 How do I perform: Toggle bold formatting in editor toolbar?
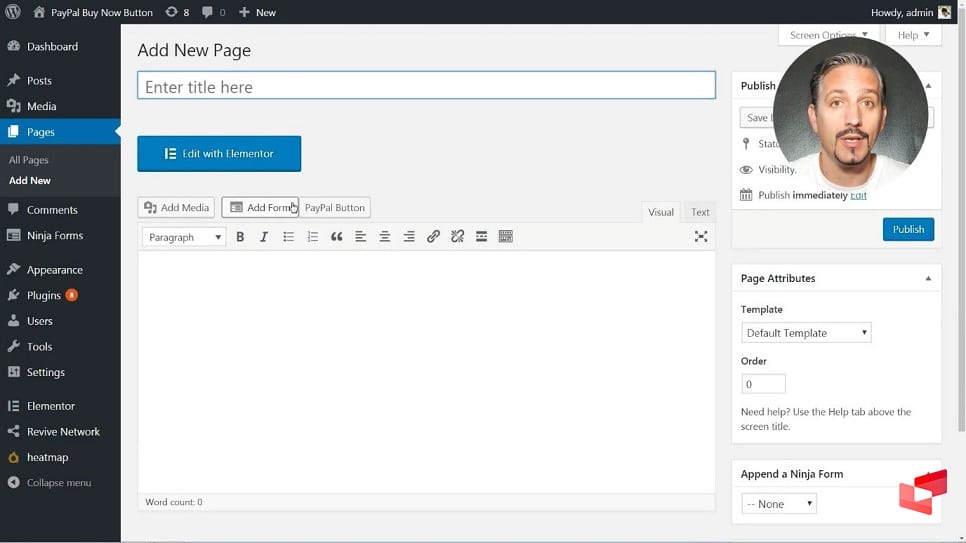pyautogui.click(x=240, y=237)
